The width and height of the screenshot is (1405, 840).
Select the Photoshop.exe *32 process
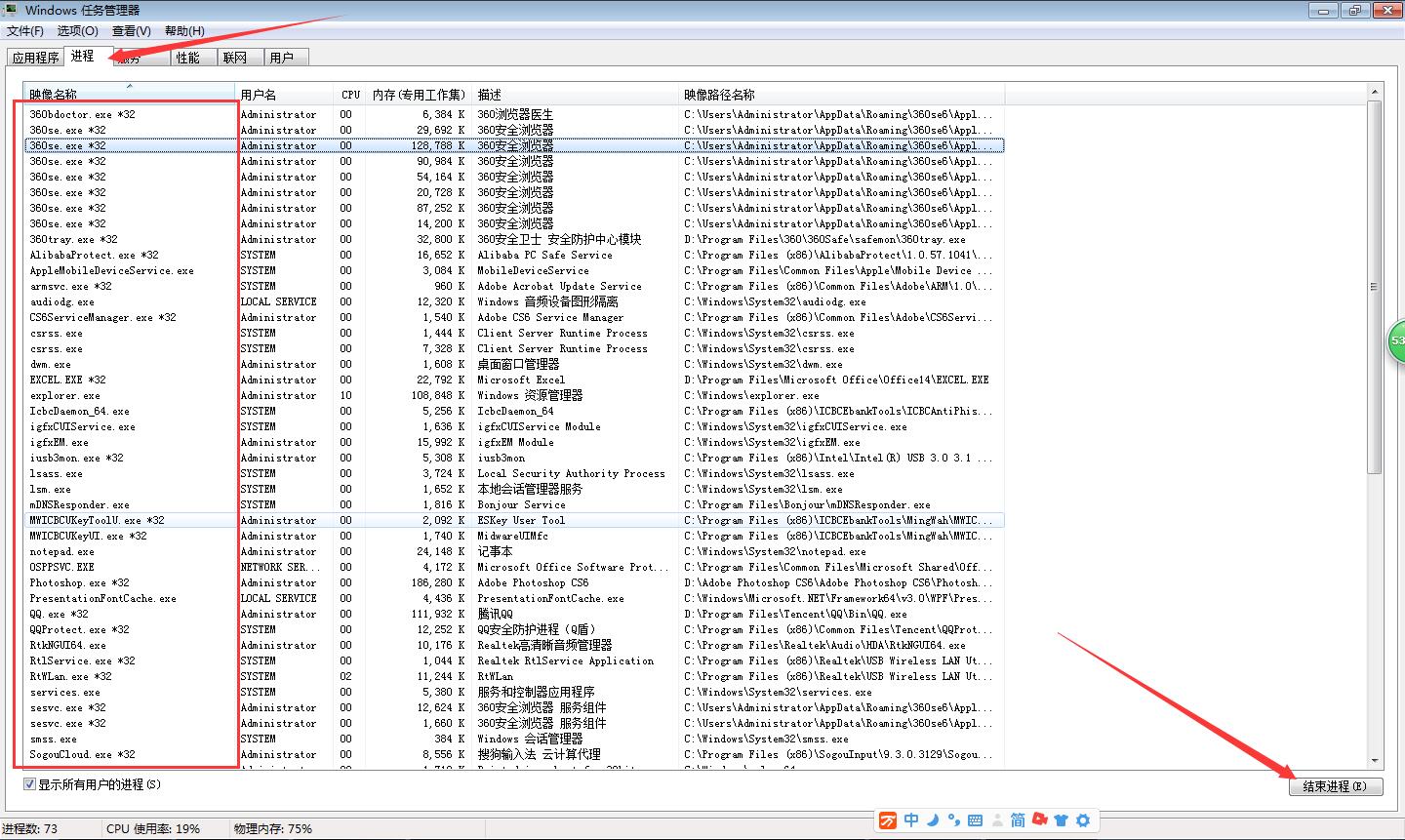tap(514, 582)
